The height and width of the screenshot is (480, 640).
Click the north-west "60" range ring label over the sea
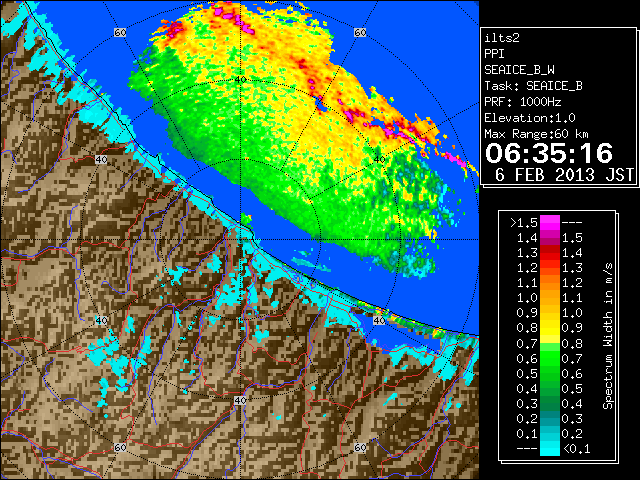point(120,32)
